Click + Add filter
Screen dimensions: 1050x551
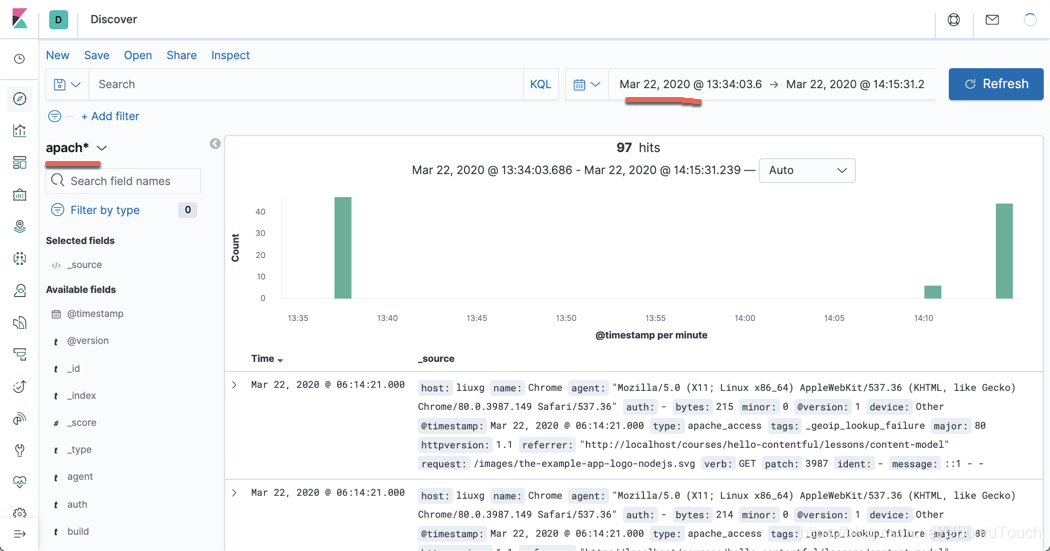pyautogui.click(x=110, y=116)
